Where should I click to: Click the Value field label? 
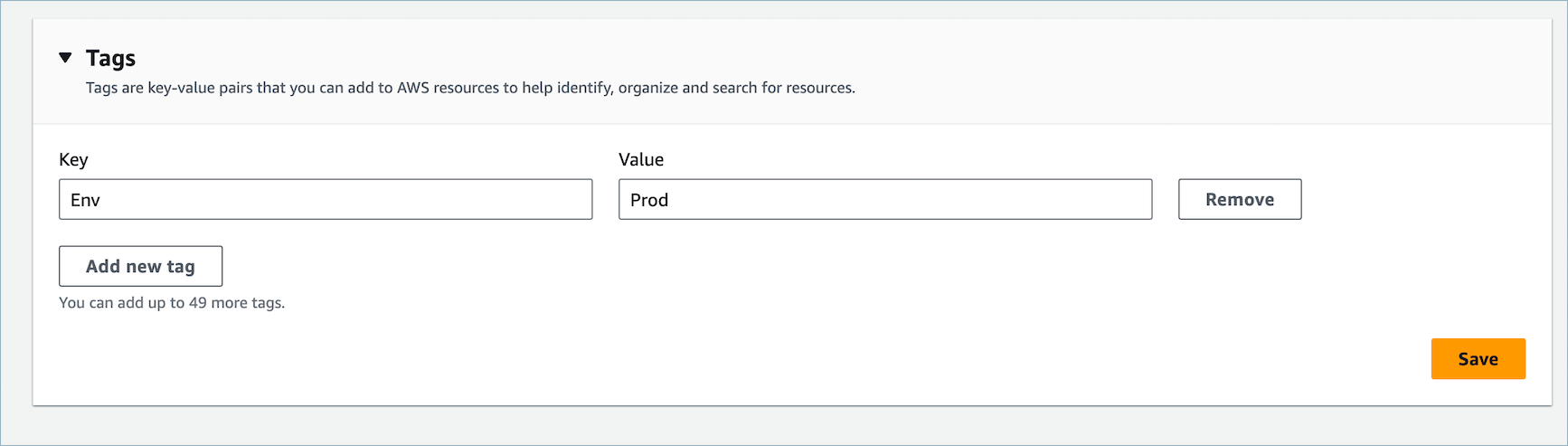[x=641, y=160]
